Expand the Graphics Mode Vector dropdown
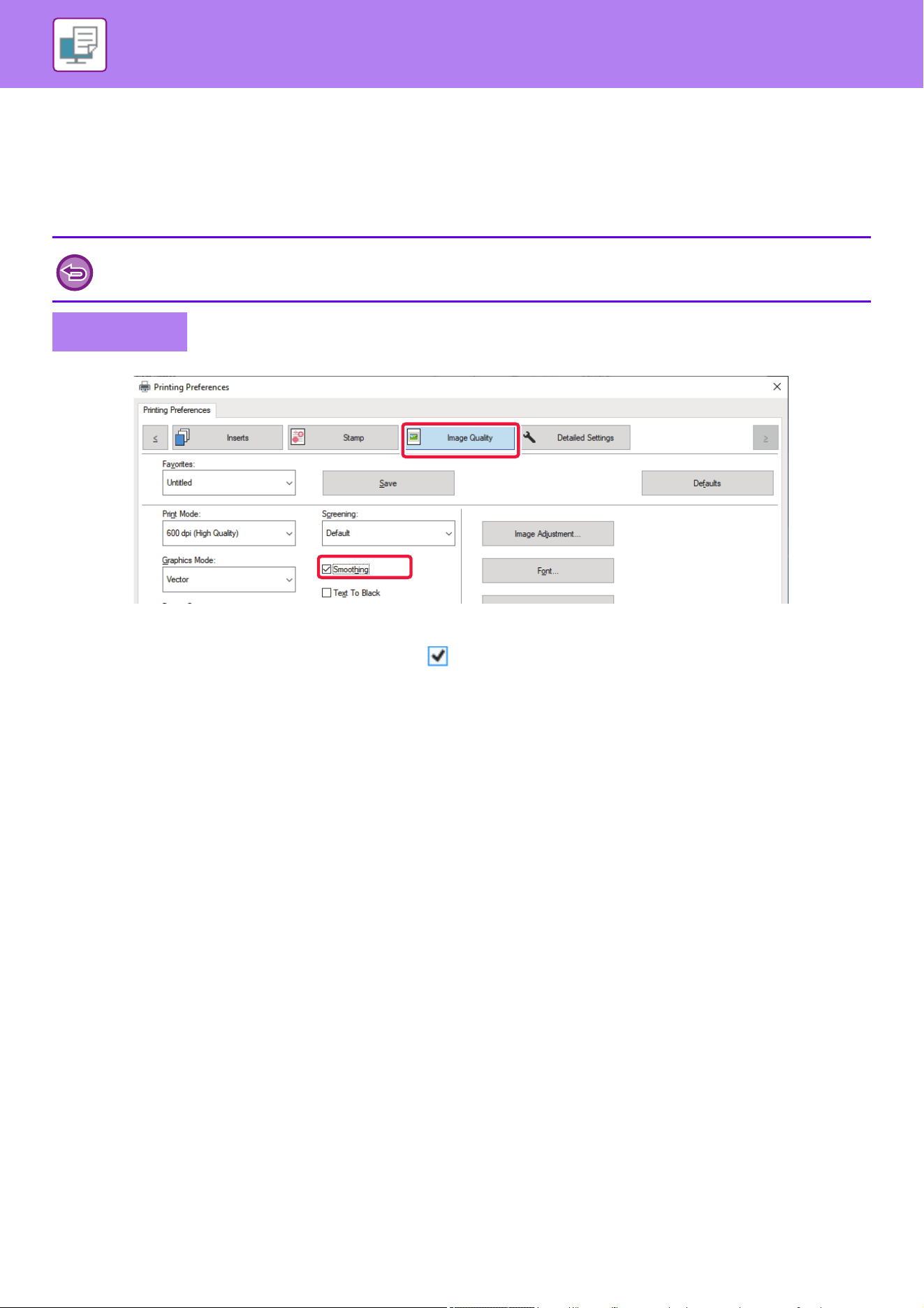Screen dimensions: 924x1308 click(229, 579)
